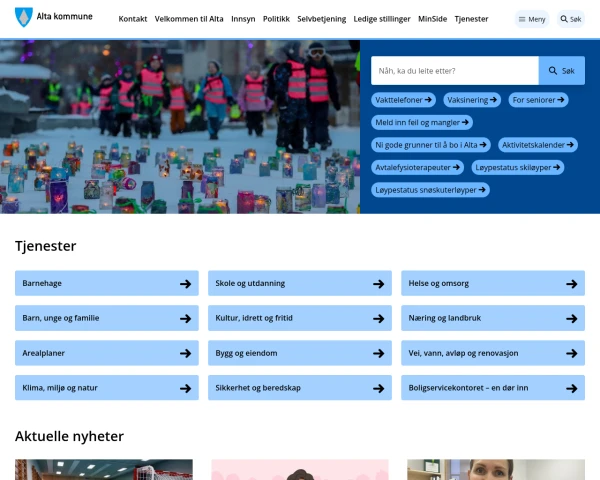Open the Aktivitetskalender shortcut
The image size is (600, 480).
click(537, 145)
